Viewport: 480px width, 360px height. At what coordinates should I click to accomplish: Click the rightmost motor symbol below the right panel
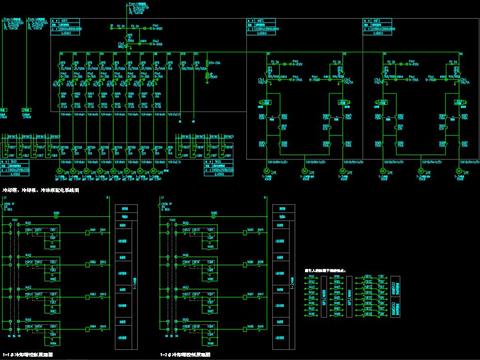[460, 171]
